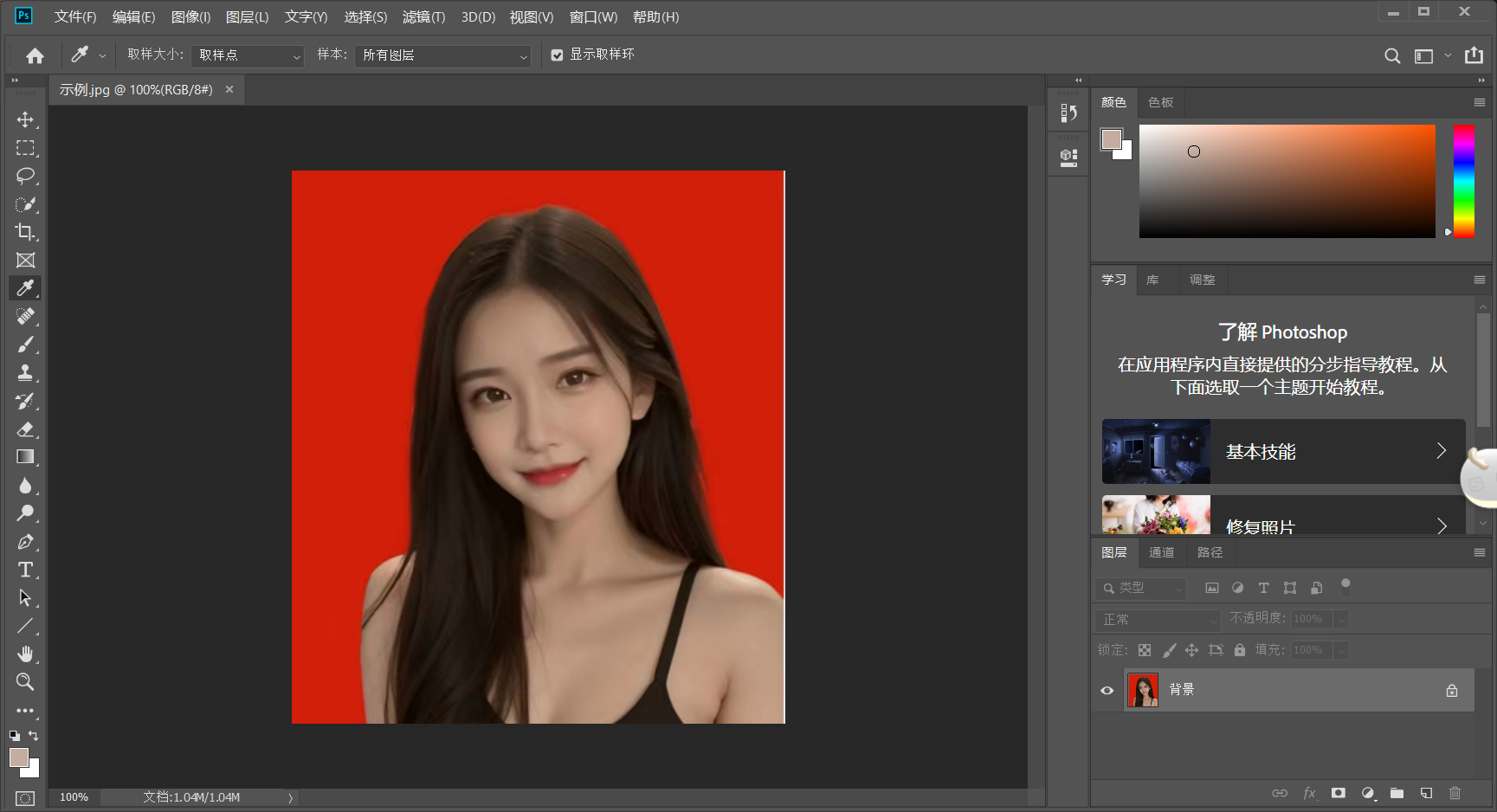Screen dimensions: 1497x812
Task: Toggle pixel layer filter icon
Action: tap(1212, 588)
